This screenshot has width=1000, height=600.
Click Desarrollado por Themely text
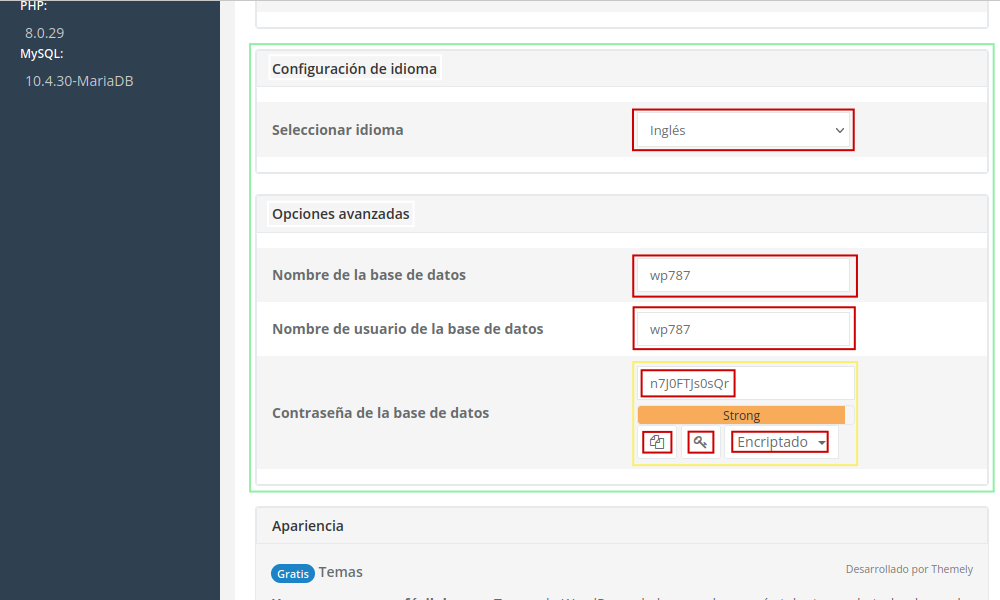(908, 569)
